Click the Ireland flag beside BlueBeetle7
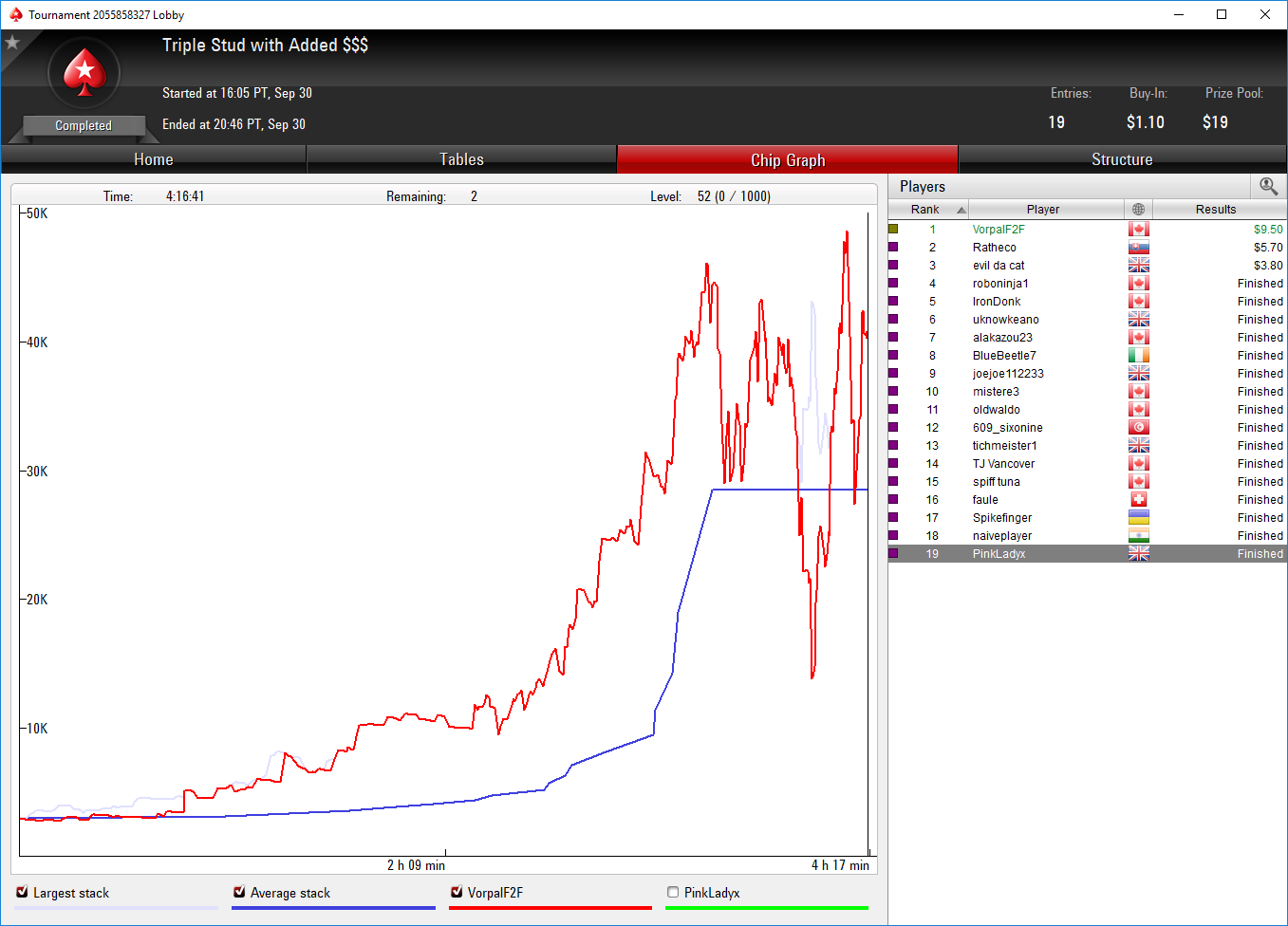Viewport: 1288px width, 926px height. tap(1139, 355)
